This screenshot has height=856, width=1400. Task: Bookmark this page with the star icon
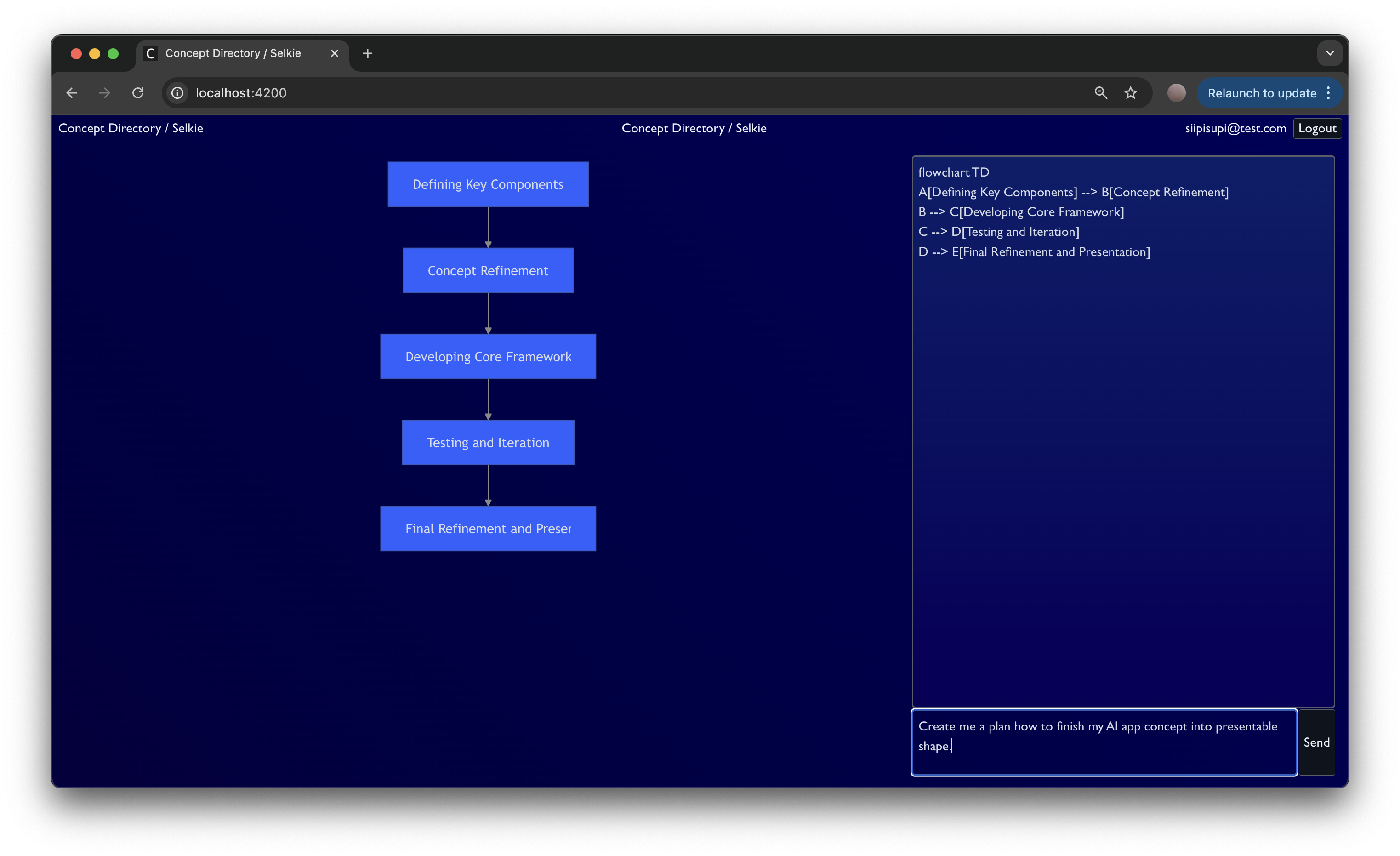coord(1131,93)
